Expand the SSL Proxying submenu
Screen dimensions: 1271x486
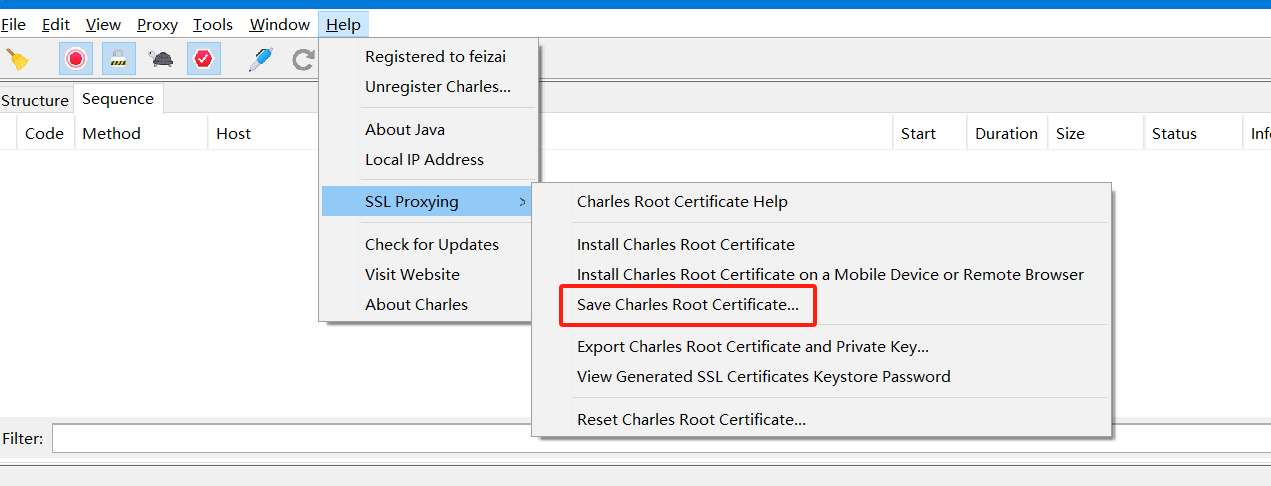[426, 201]
